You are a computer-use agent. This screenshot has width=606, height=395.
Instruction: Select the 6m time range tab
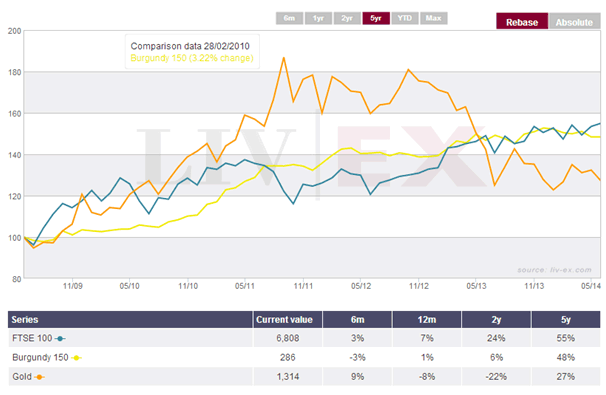click(289, 18)
